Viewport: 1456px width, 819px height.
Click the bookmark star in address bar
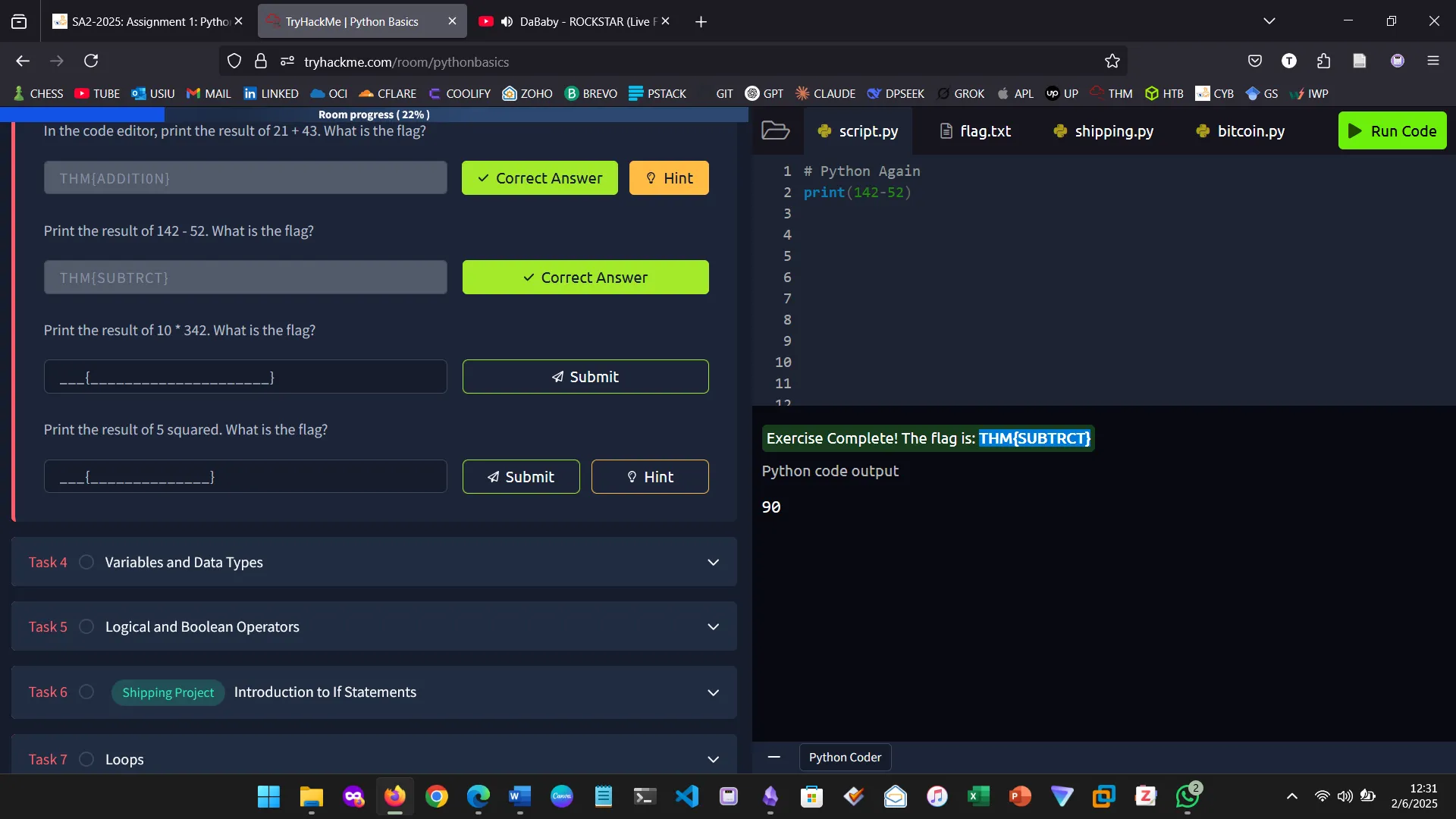click(1112, 61)
